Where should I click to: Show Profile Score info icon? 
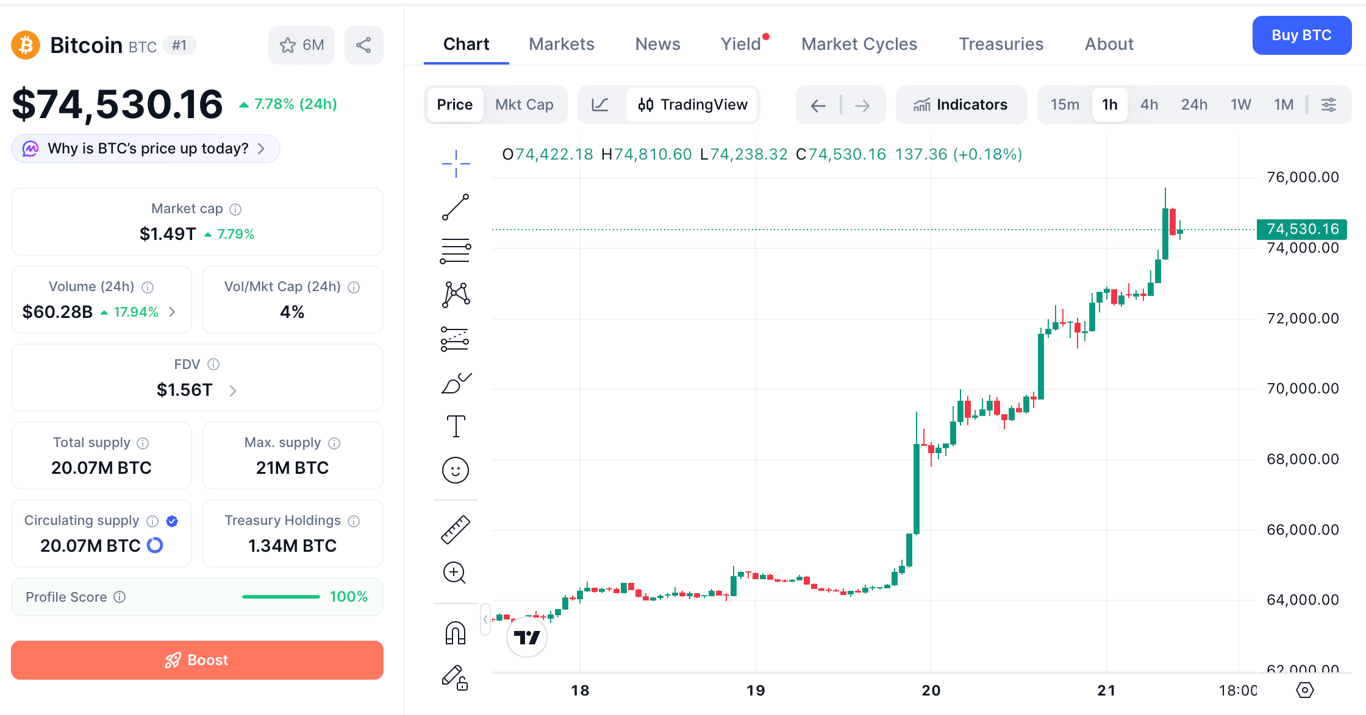coord(120,597)
